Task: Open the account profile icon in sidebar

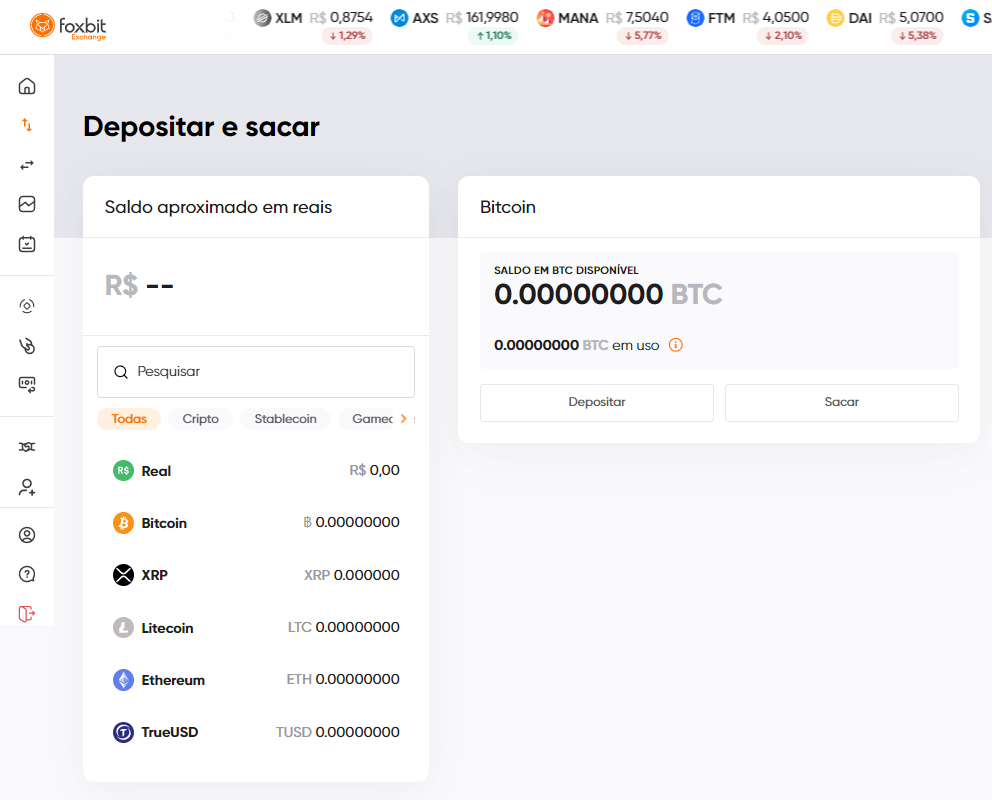Action: pyautogui.click(x=27, y=534)
